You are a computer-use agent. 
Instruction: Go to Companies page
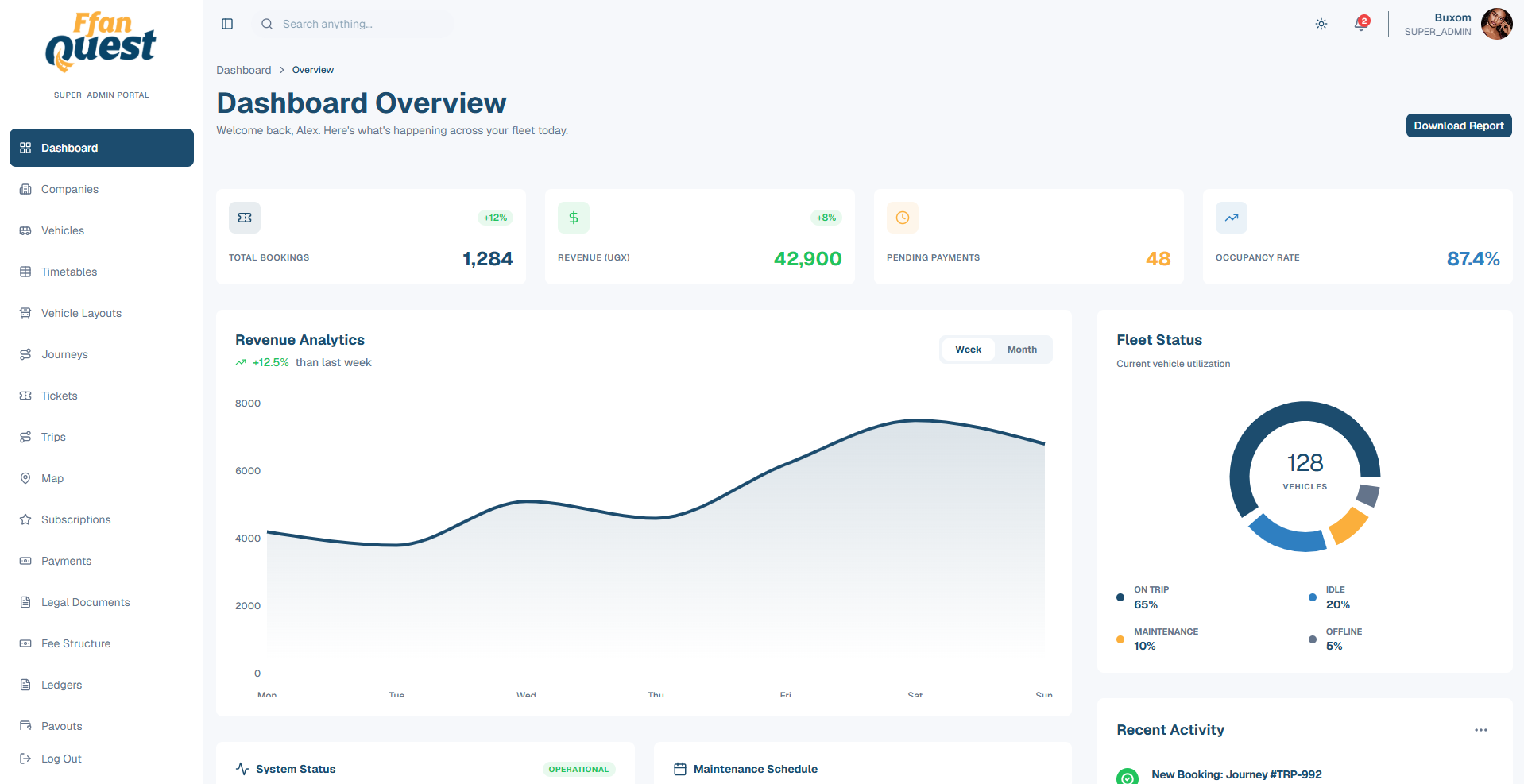pos(102,189)
